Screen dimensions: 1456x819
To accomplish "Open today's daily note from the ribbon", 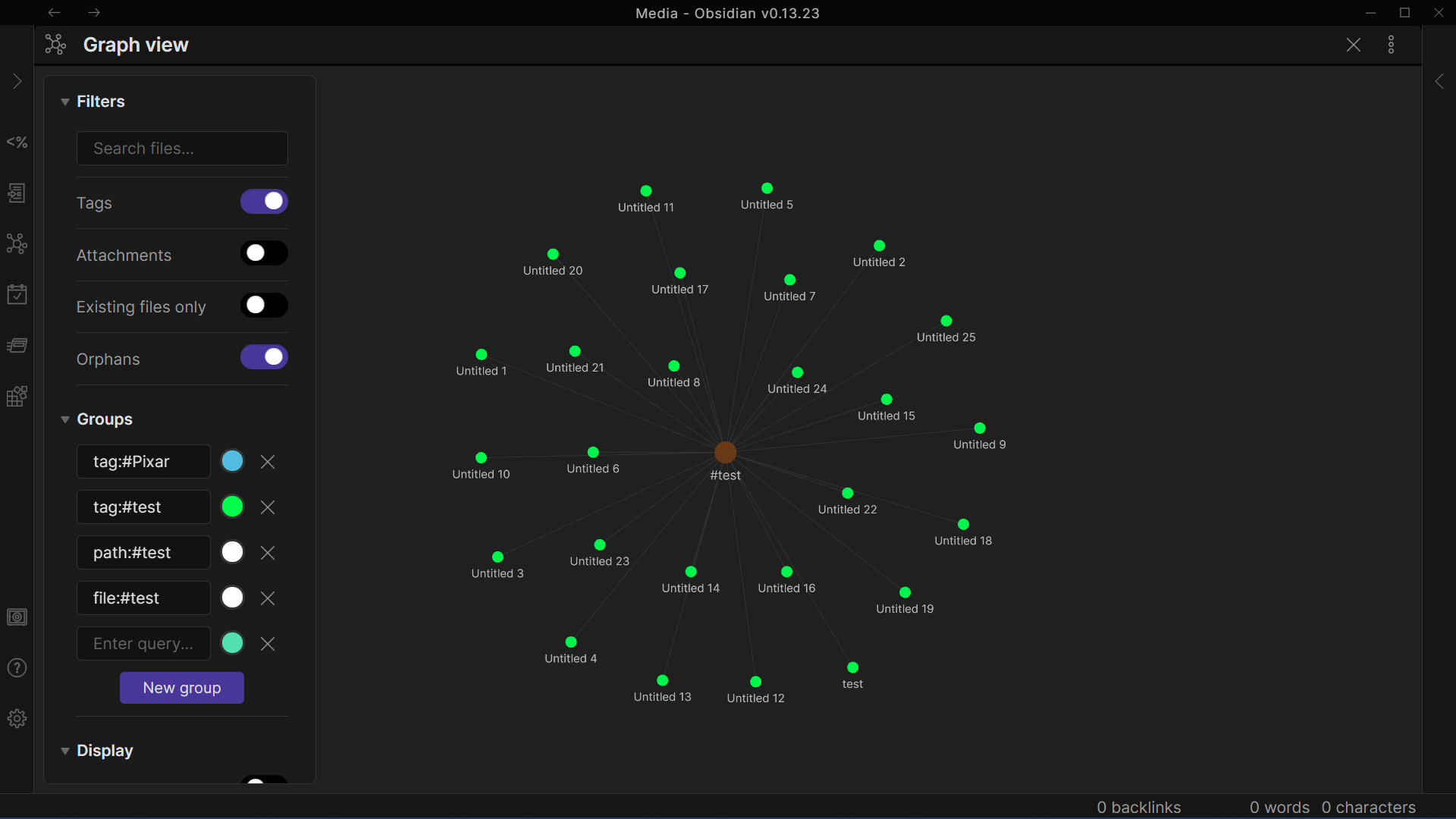I will (x=17, y=294).
